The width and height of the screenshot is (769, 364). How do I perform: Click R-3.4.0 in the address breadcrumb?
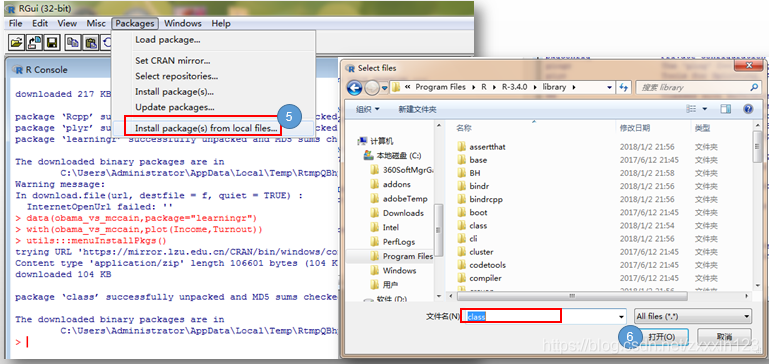tap(513, 87)
